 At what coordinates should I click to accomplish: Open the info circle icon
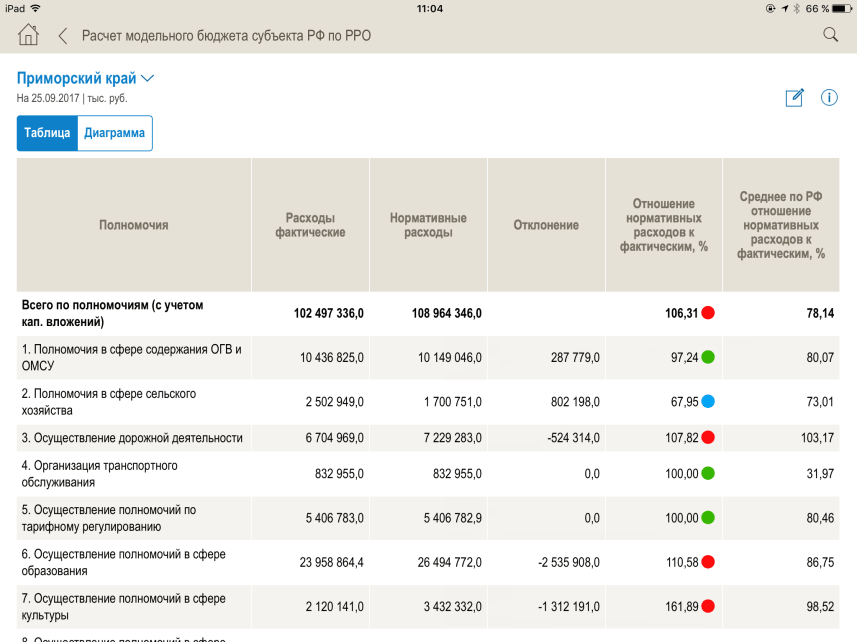(x=829, y=97)
